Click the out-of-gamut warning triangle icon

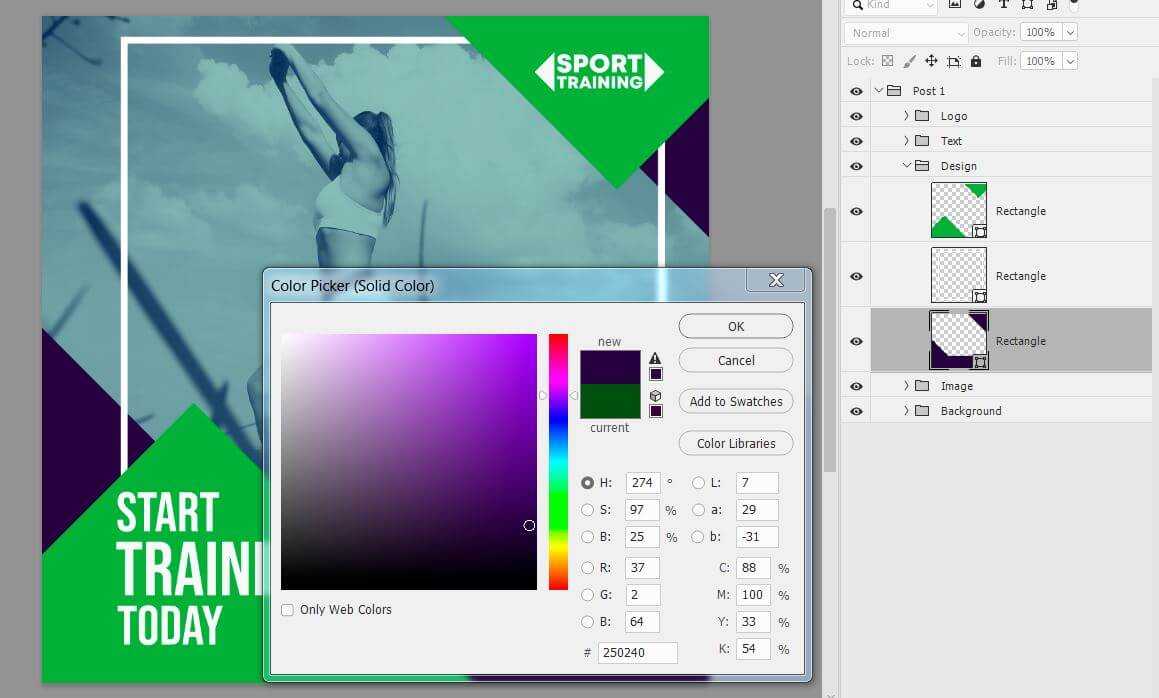(655, 358)
